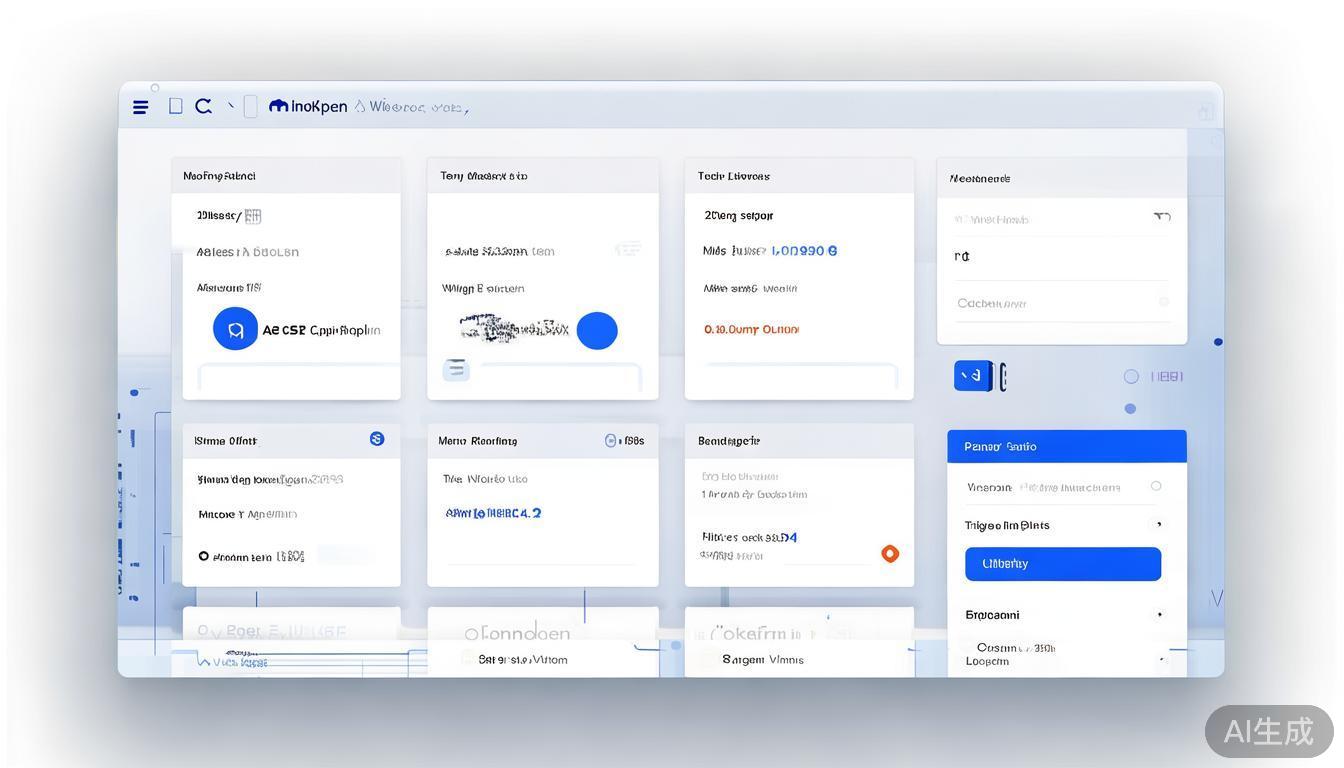
Task: Open the dropdown arrow in Meotonecs first row
Action: 1161,217
